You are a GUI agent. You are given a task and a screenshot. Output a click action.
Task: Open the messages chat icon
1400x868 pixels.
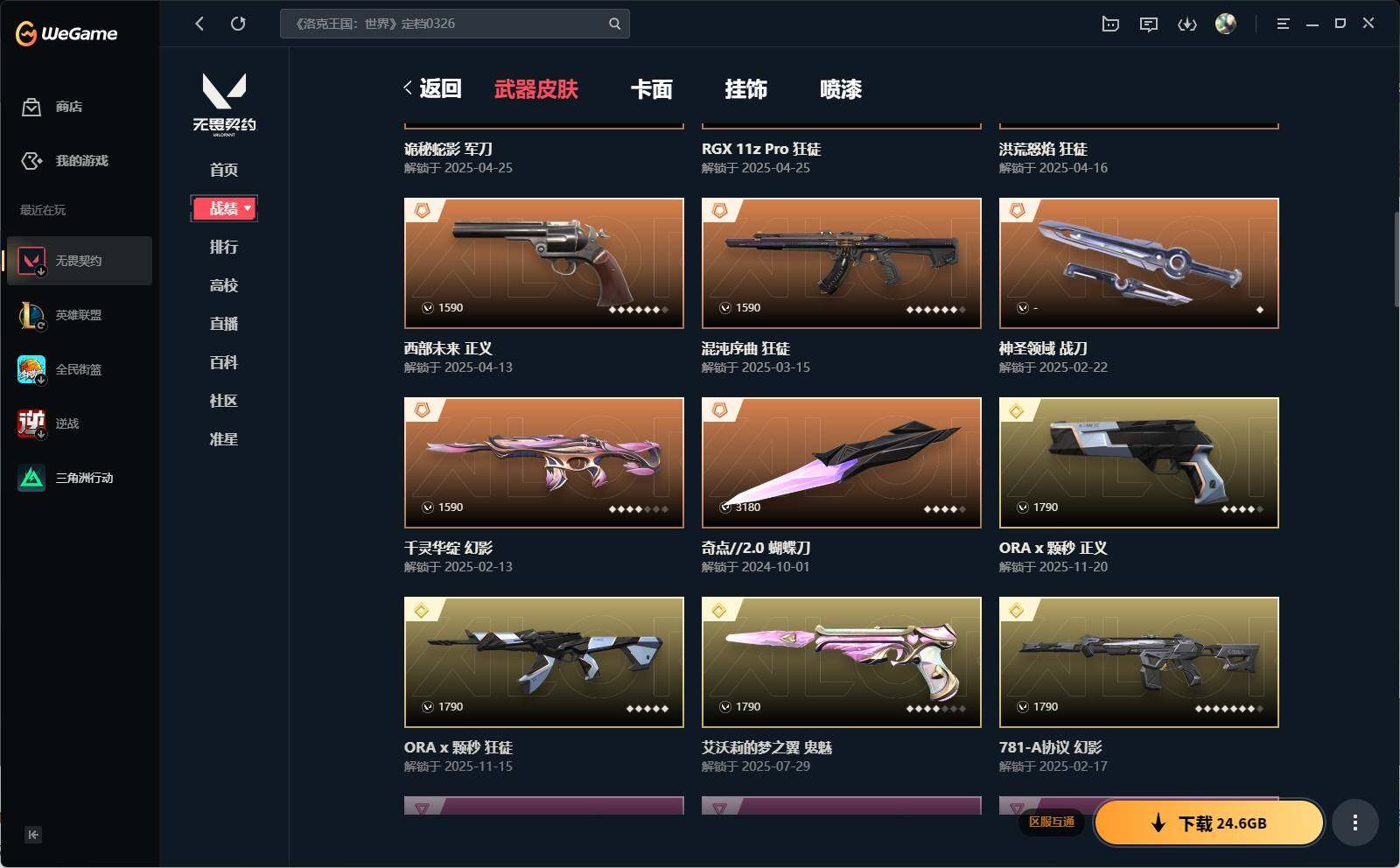point(1148,24)
